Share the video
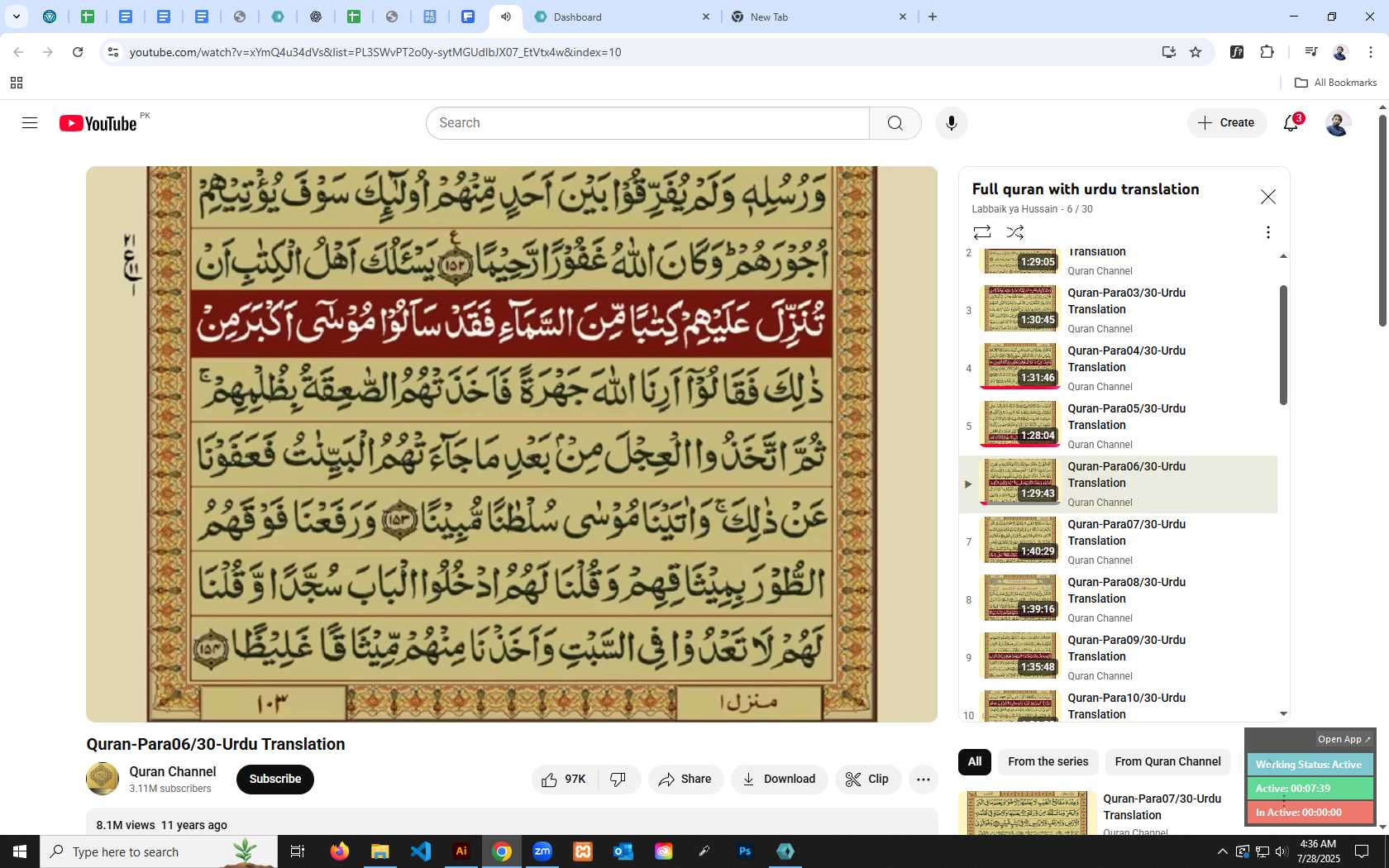 (685, 780)
